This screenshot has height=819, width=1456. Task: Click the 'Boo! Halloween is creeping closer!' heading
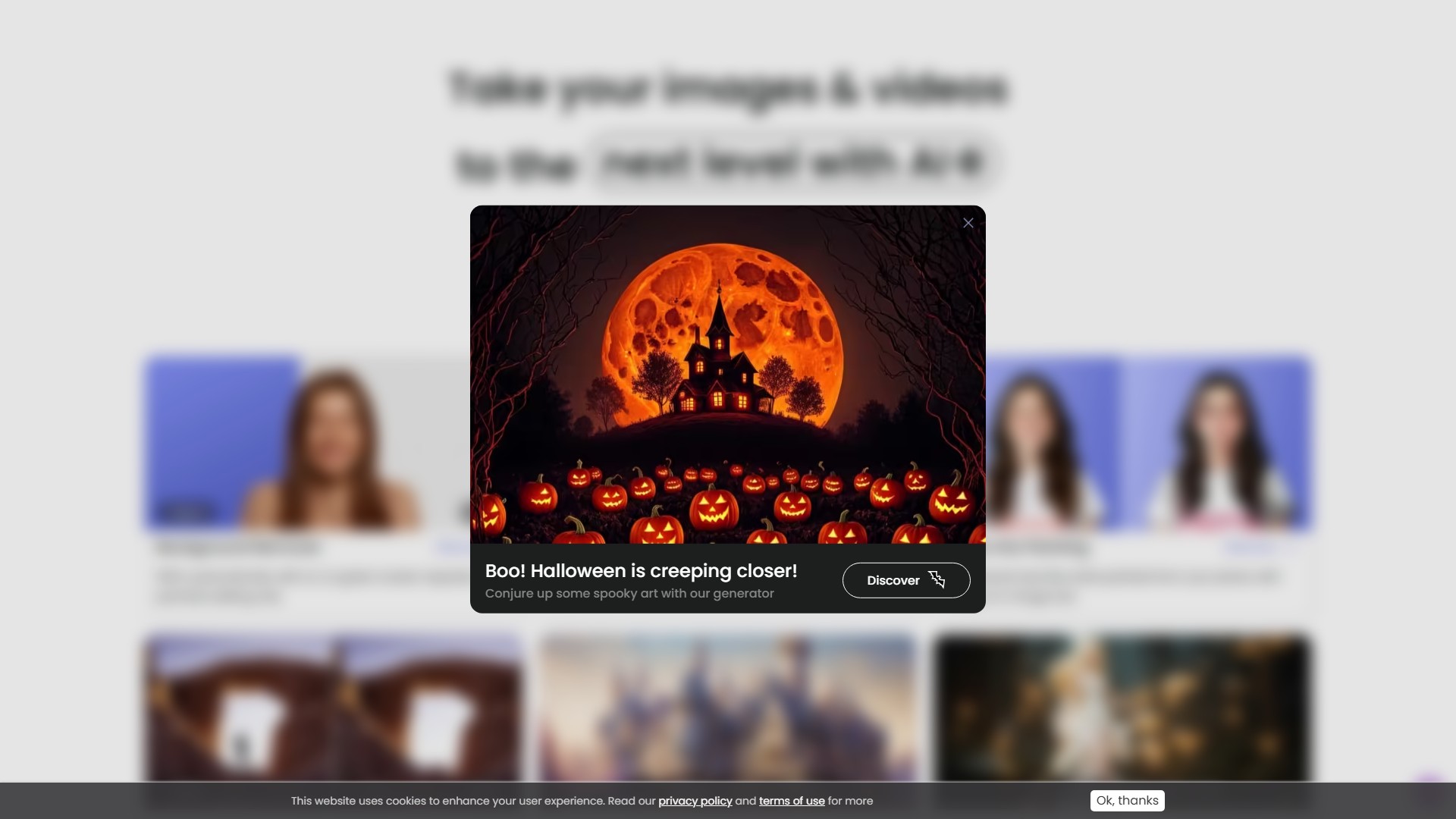coord(641,571)
